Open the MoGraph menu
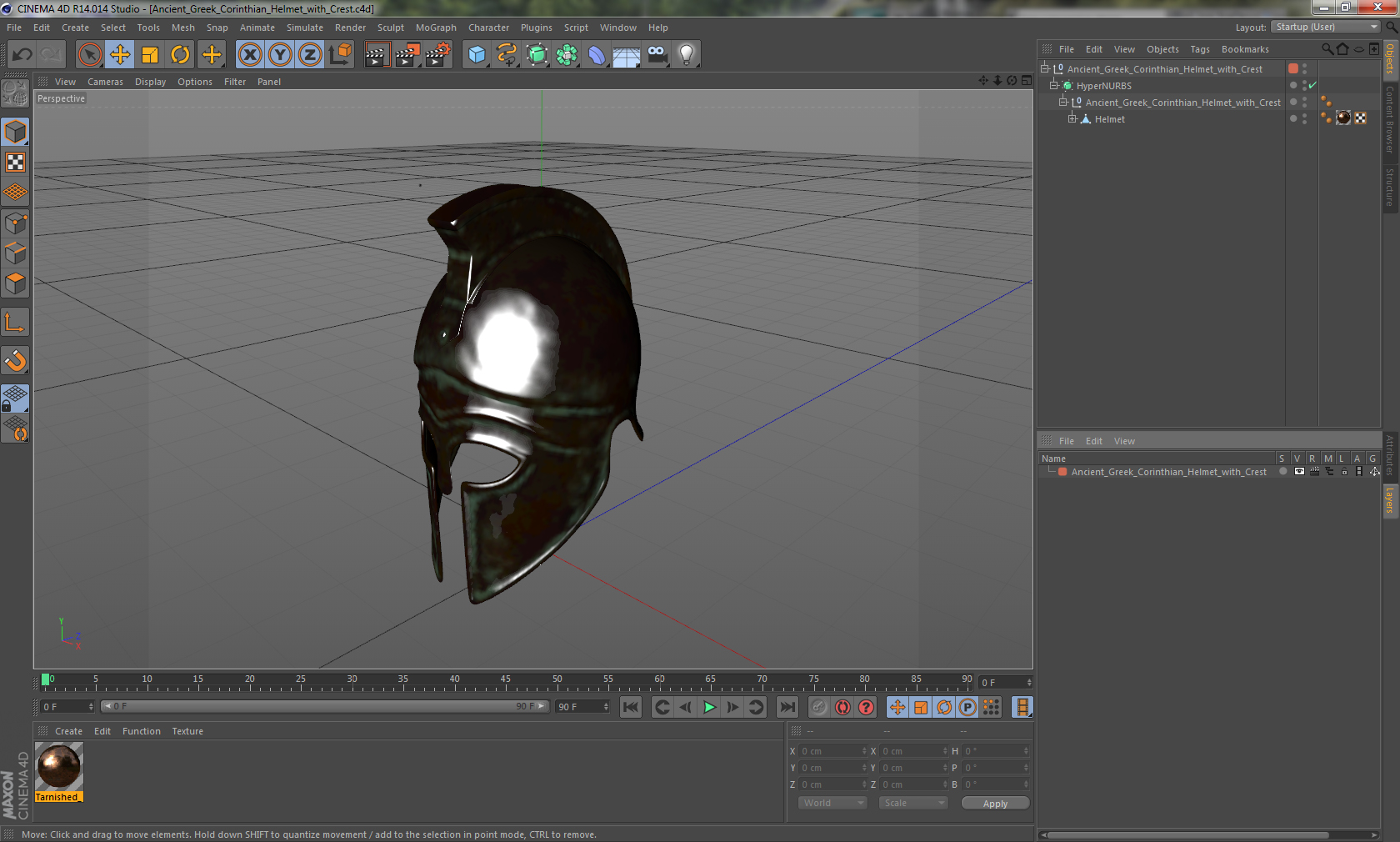Image resolution: width=1400 pixels, height=842 pixels. click(436, 28)
